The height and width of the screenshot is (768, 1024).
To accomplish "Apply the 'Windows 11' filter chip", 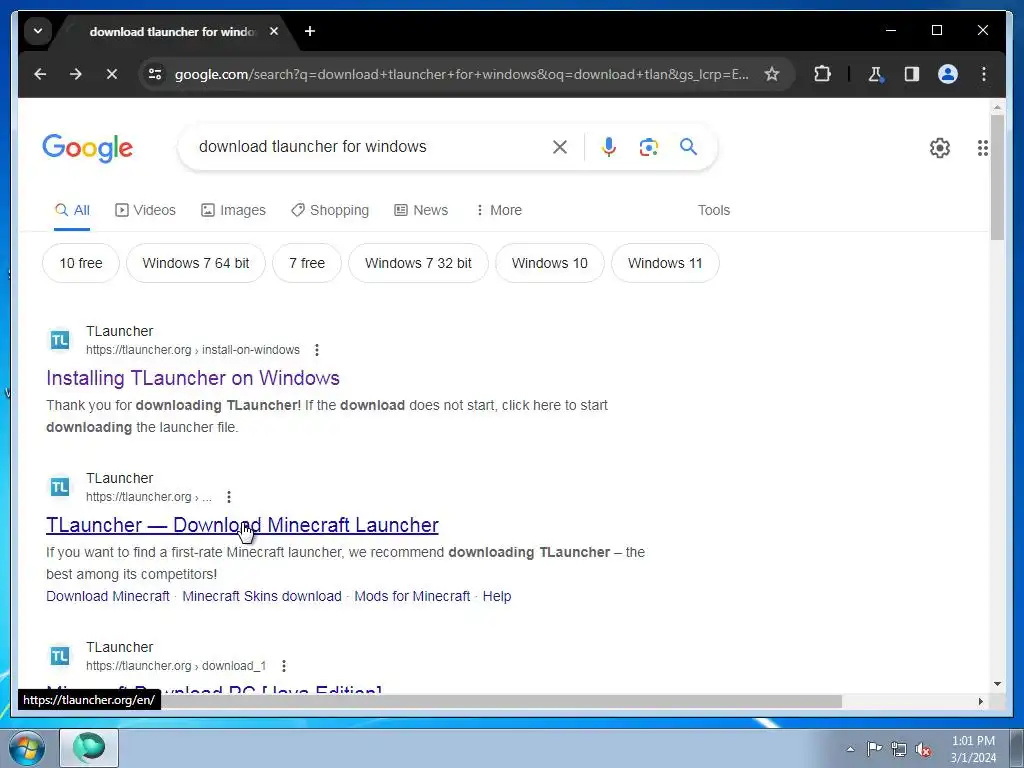I will pos(665,263).
